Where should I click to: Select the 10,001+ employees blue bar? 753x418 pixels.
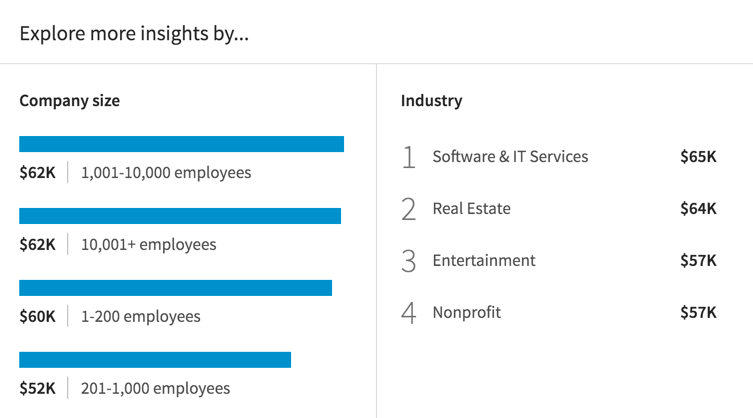tap(180, 216)
